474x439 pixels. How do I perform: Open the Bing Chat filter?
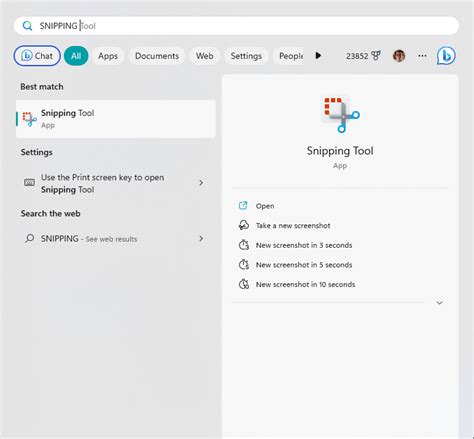click(x=37, y=56)
